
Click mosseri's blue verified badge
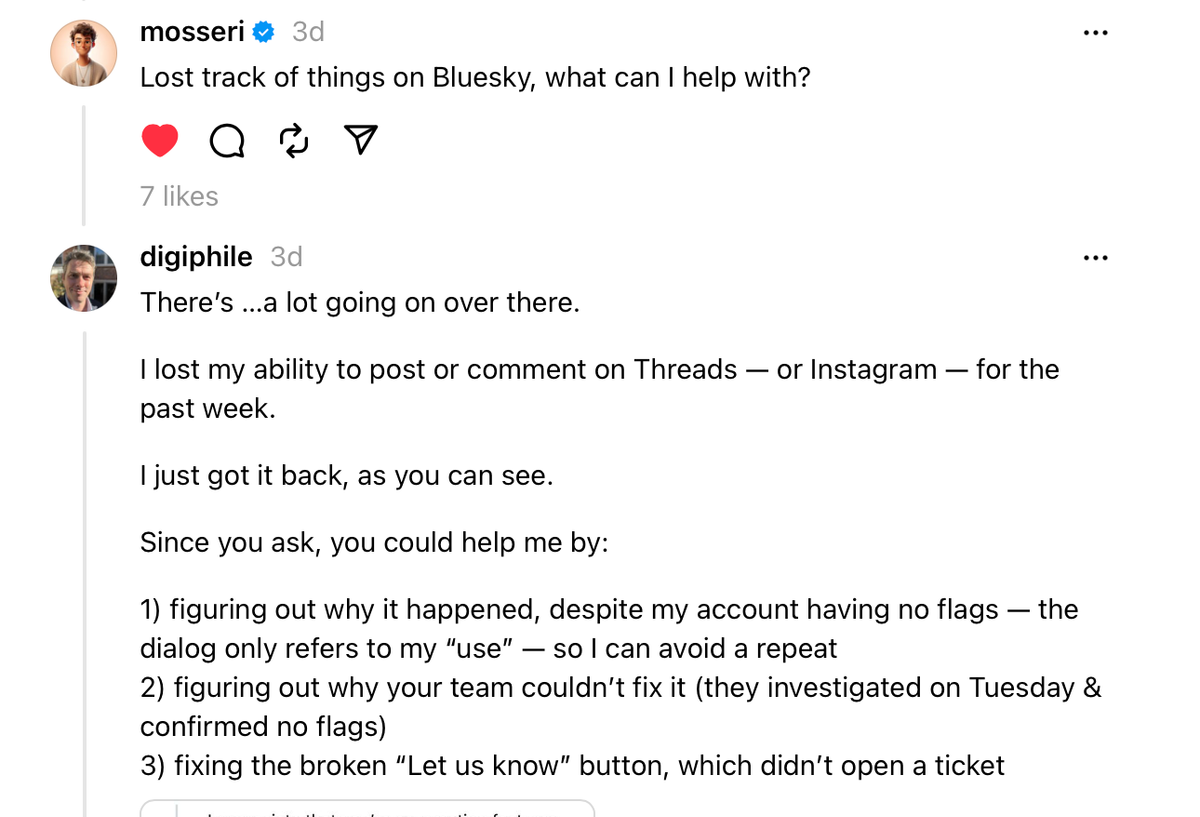(x=262, y=31)
